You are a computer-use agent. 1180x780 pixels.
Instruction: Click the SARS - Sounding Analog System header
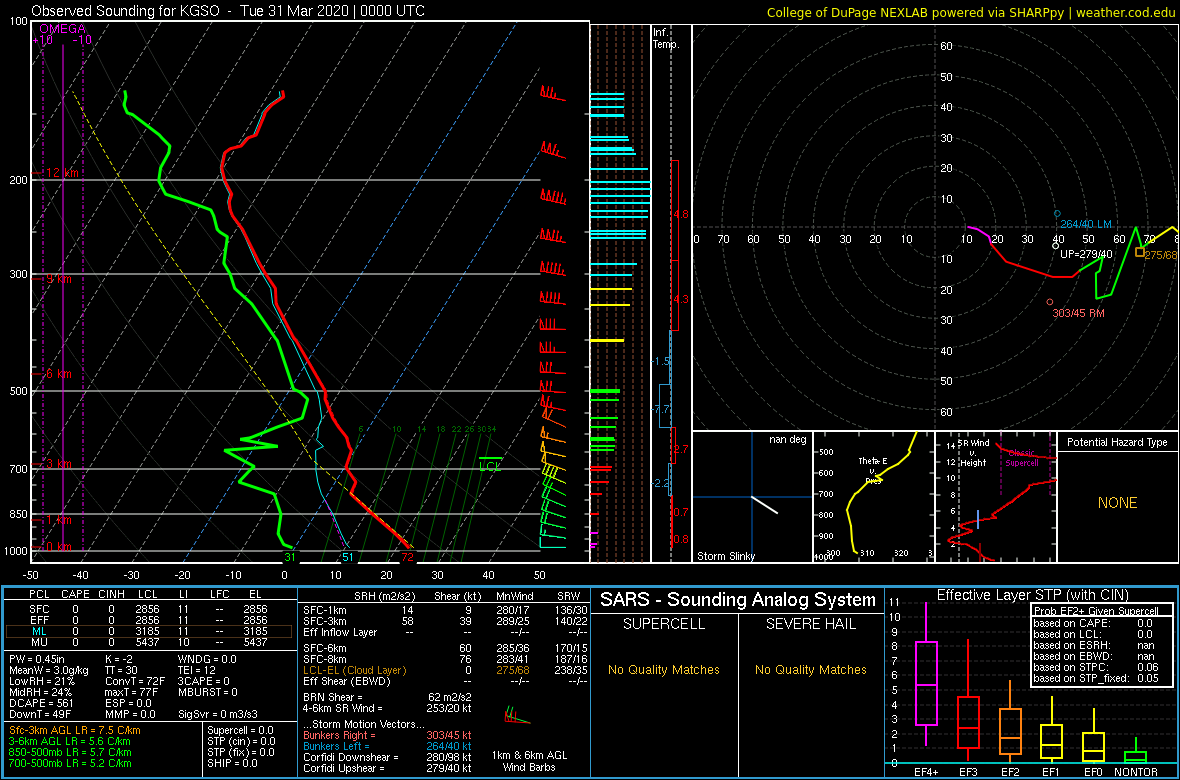[738, 600]
